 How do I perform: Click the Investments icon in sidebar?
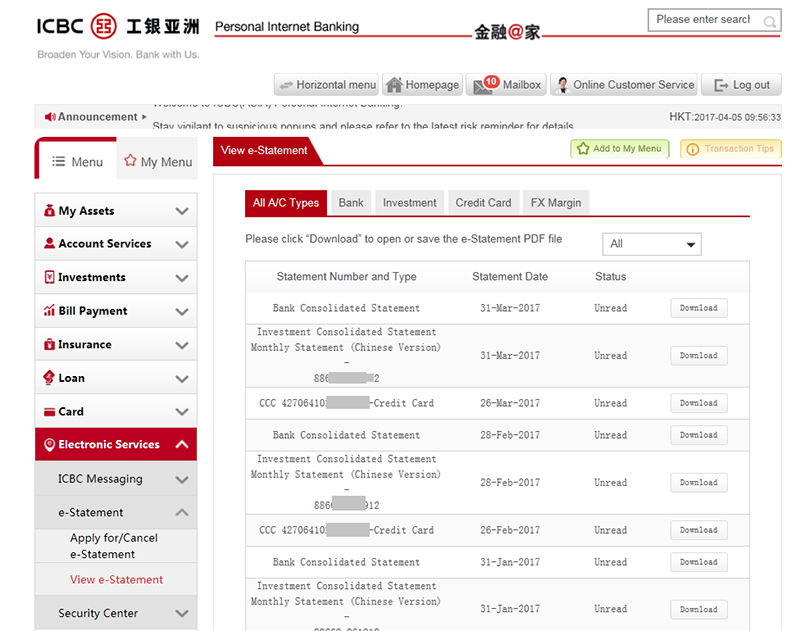click(x=49, y=277)
